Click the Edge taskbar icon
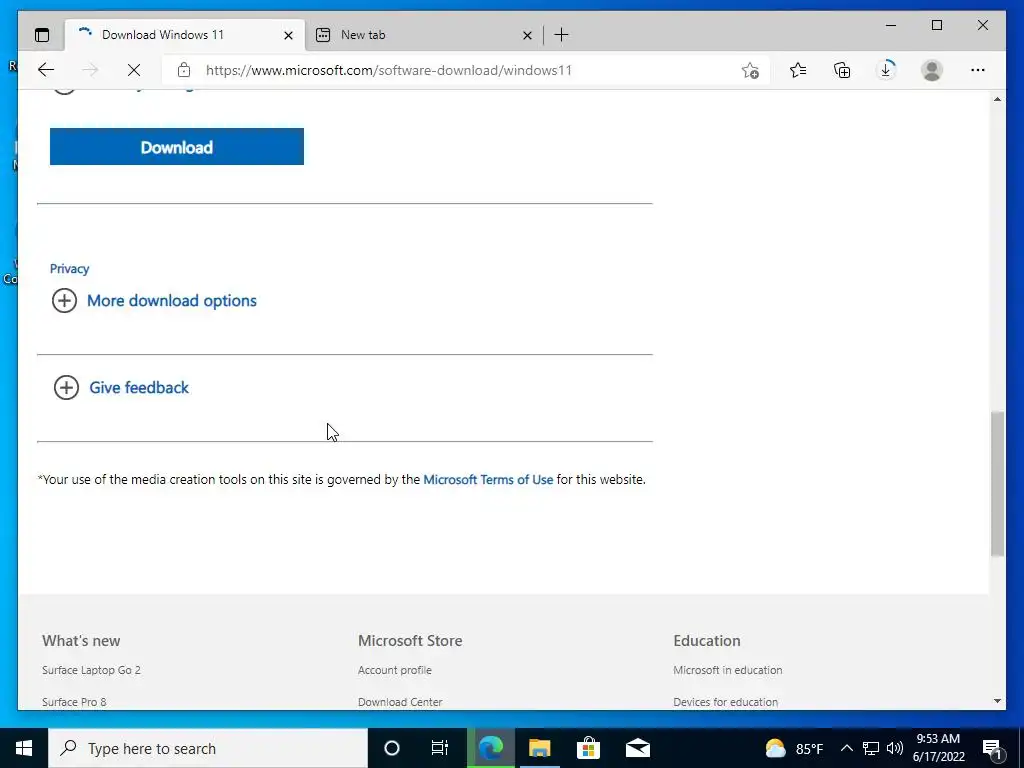The image size is (1024, 768). point(490,748)
